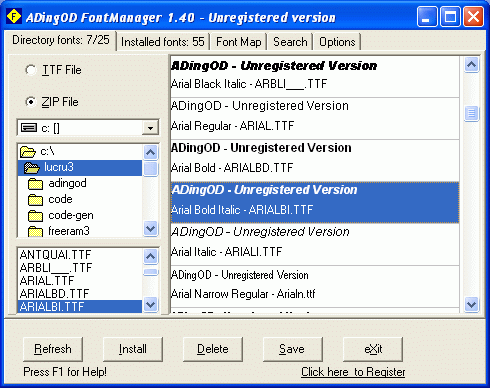This screenshot has height=388, width=490.
Task: Click the font preview scrollbar thumb
Action: coord(472,114)
